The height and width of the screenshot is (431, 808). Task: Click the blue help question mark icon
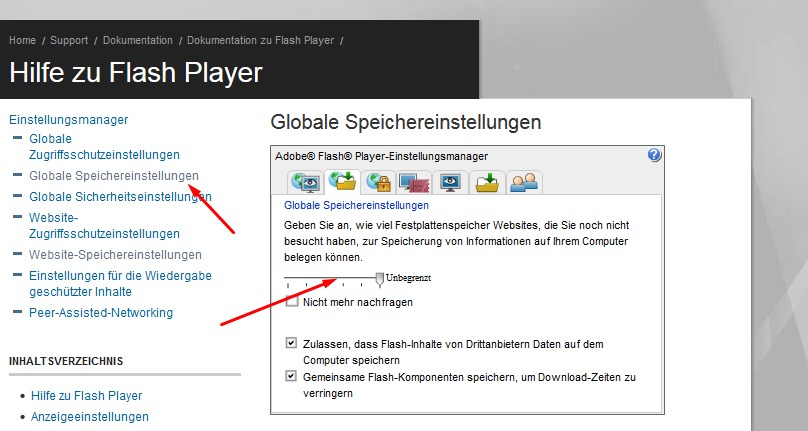point(655,155)
